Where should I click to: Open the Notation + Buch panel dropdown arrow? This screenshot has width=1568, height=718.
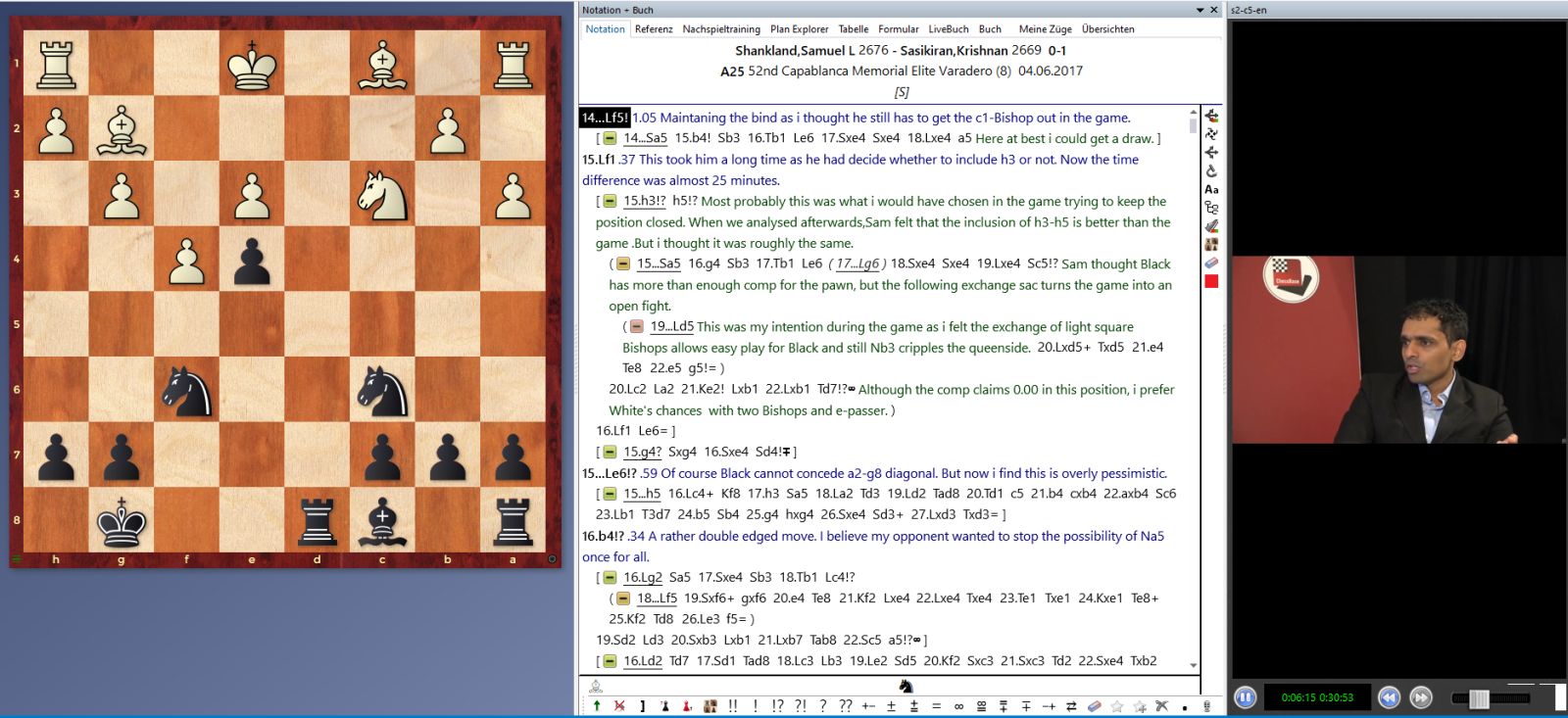1200,10
